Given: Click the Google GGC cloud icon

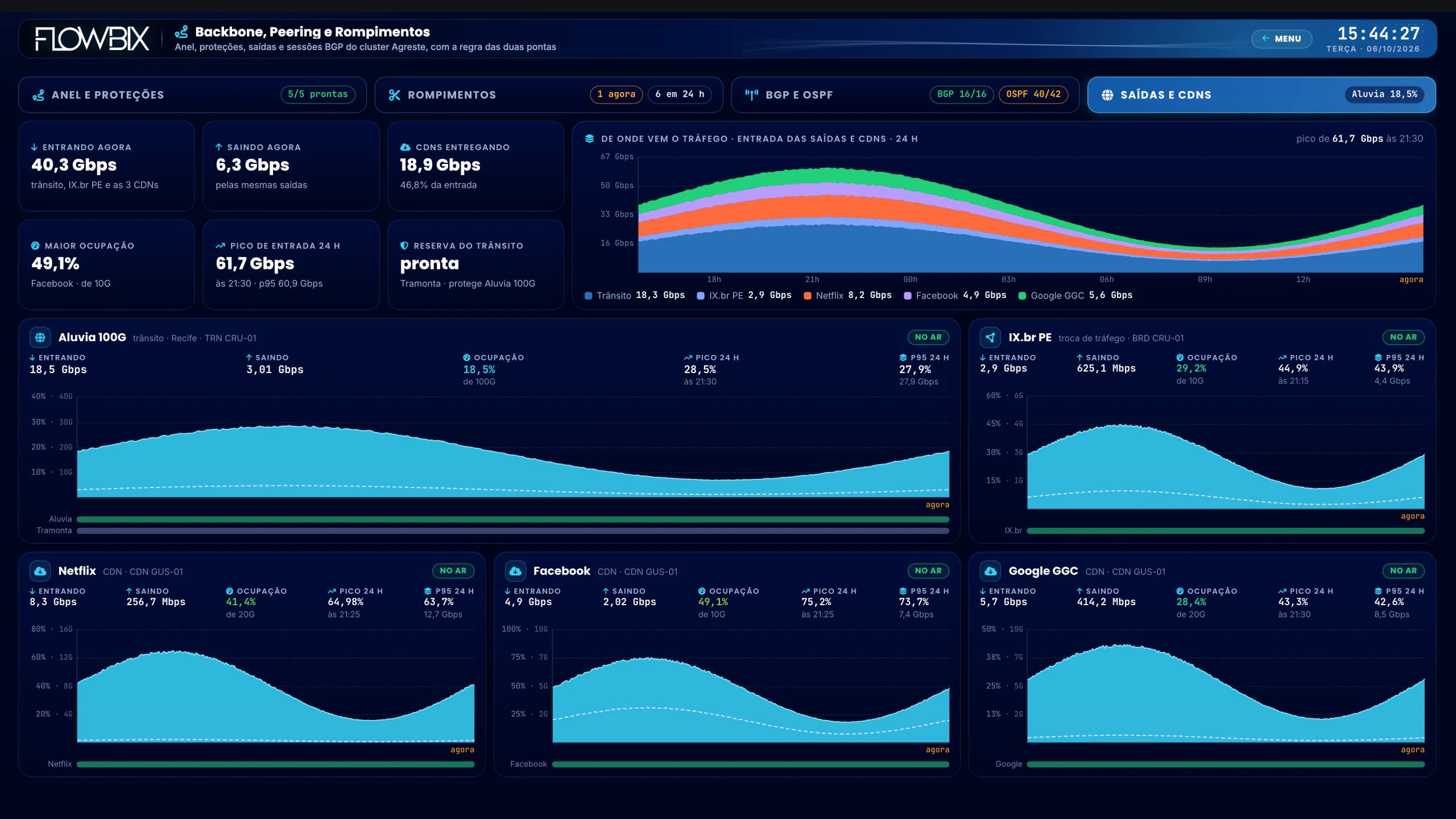Looking at the screenshot, I should 990,571.
